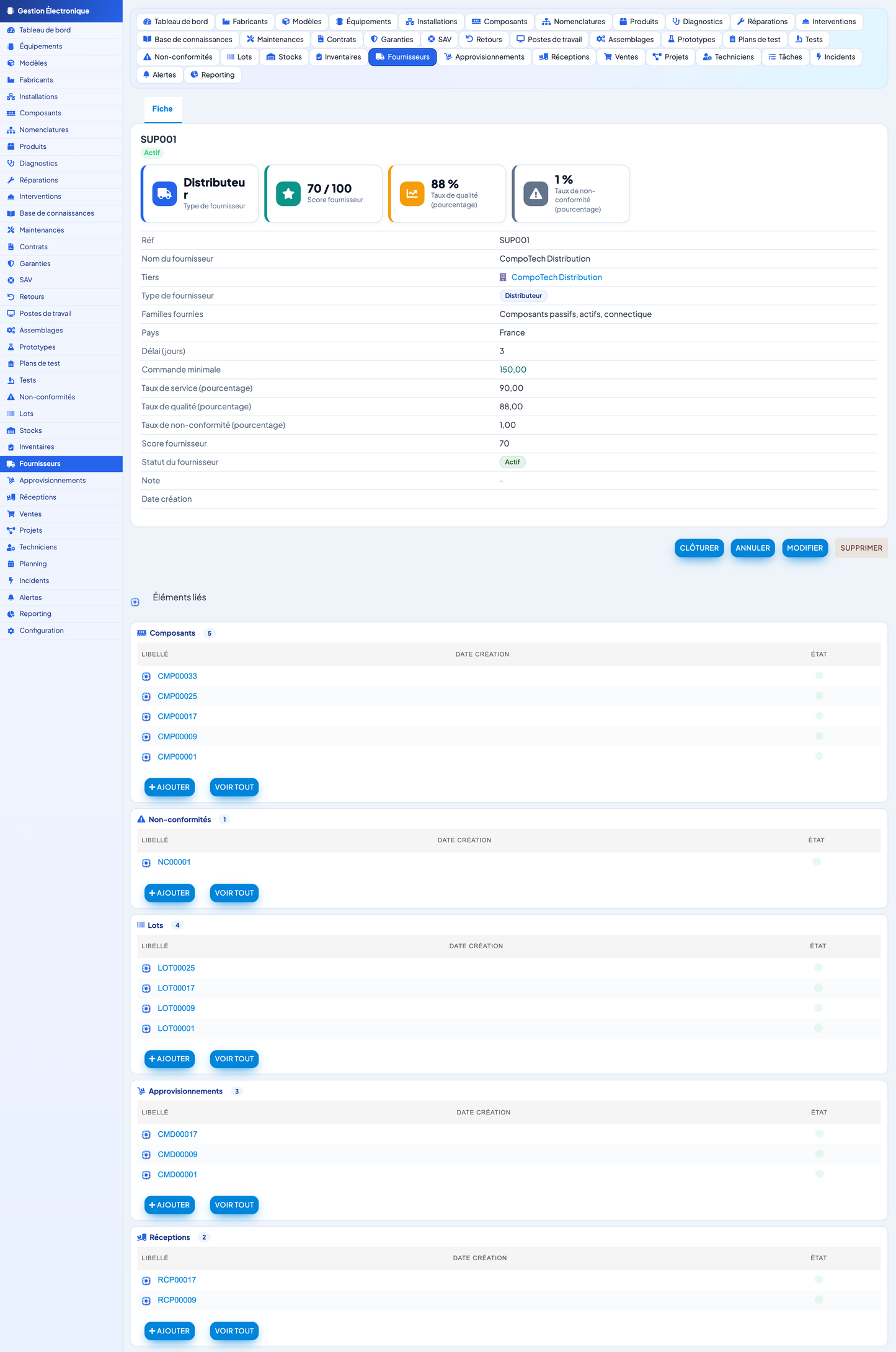This screenshot has height=1352, width=896.
Task: Click the row icon beside LOT00025
Action: point(146,968)
